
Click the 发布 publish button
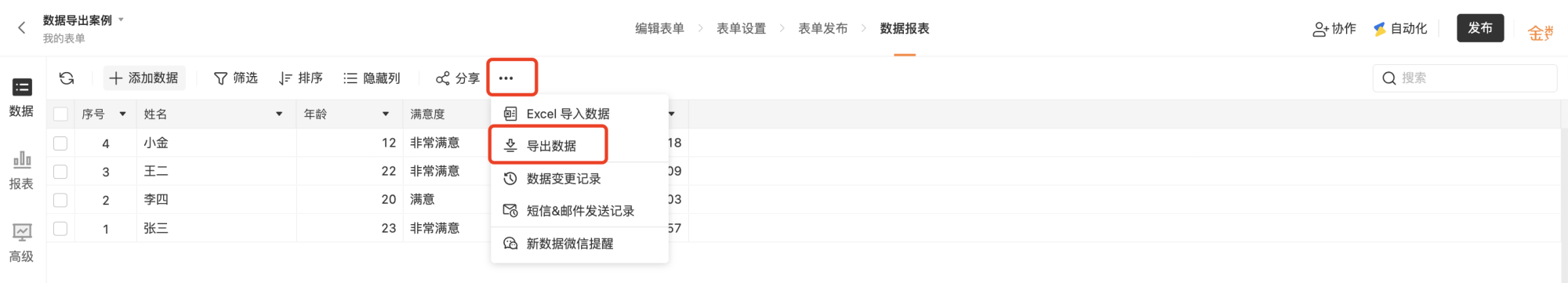click(1480, 28)
